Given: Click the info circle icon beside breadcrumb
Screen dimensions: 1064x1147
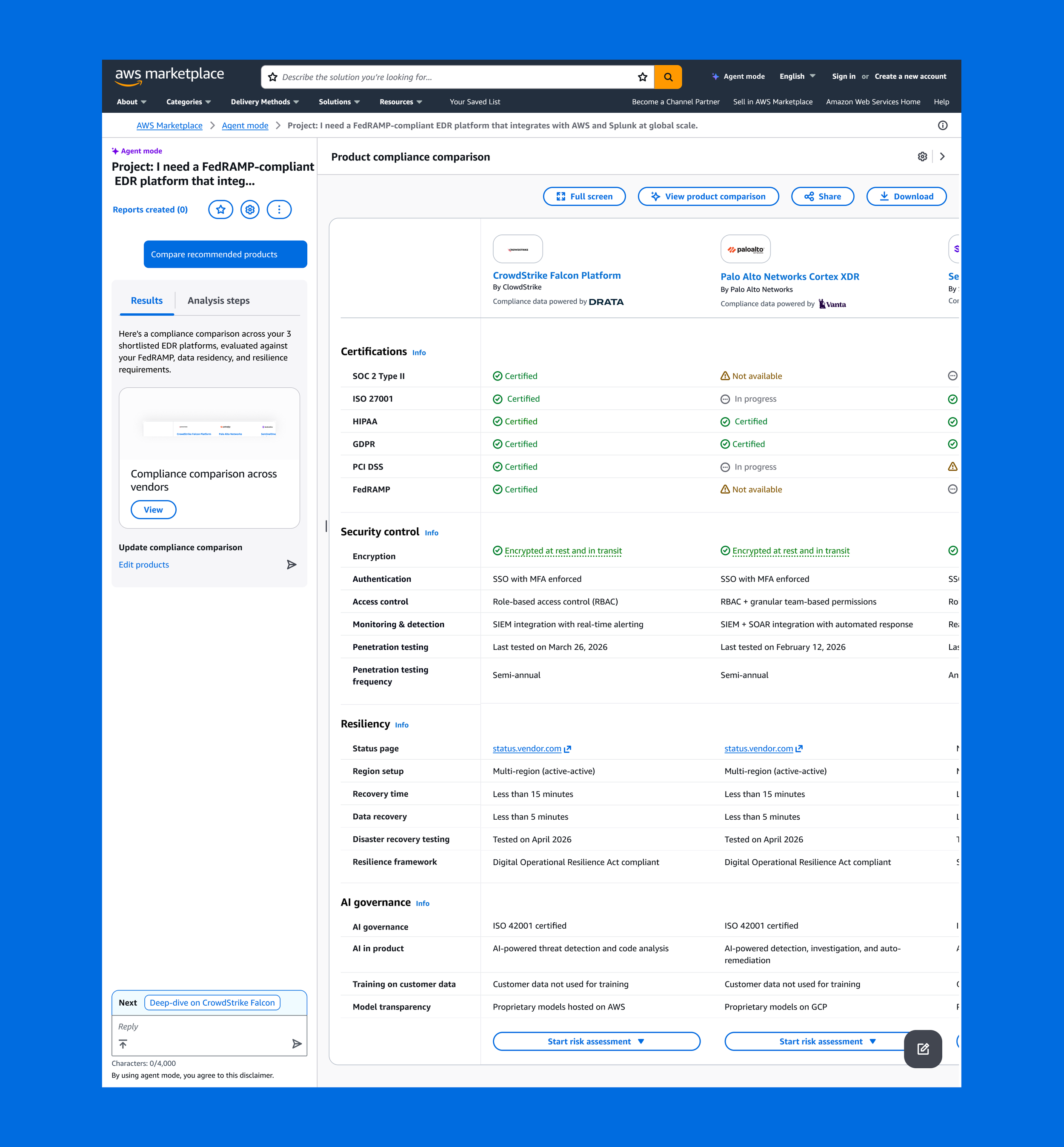Looking at the screenshot, I should click(943, 126).
